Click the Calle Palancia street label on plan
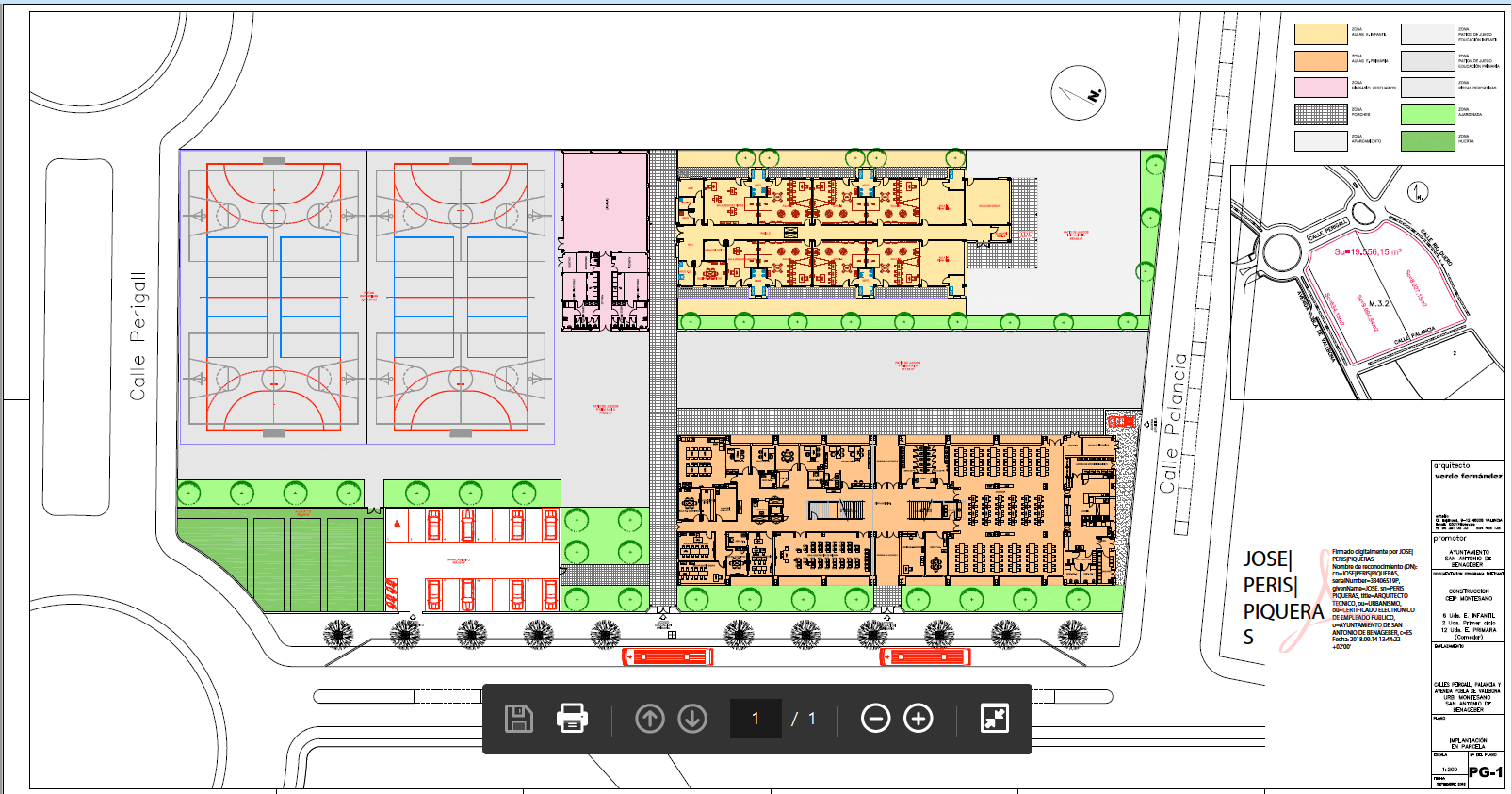The height and width of the screenshot is (794, 1512). pos(1174,424)
